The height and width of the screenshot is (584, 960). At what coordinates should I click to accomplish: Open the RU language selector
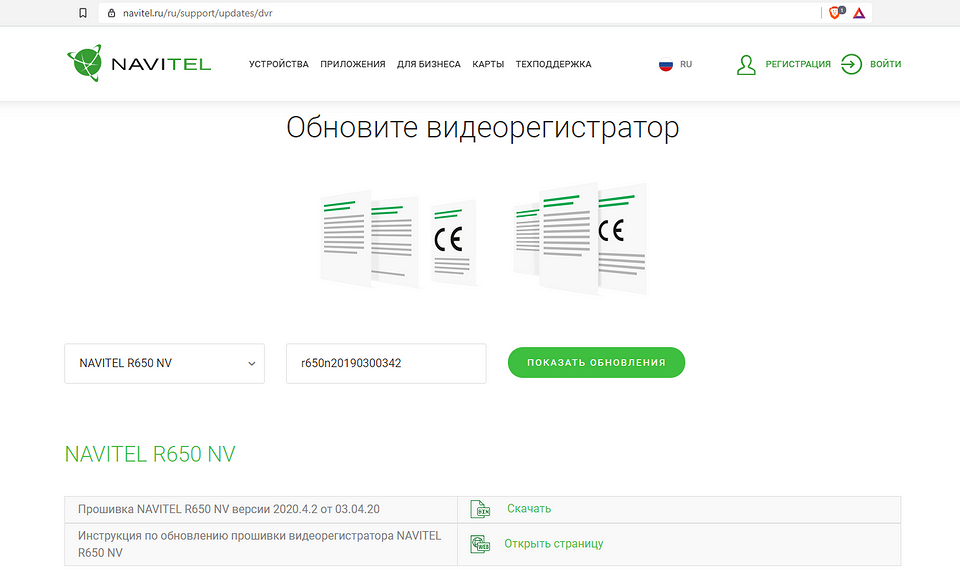pos(676,63)
